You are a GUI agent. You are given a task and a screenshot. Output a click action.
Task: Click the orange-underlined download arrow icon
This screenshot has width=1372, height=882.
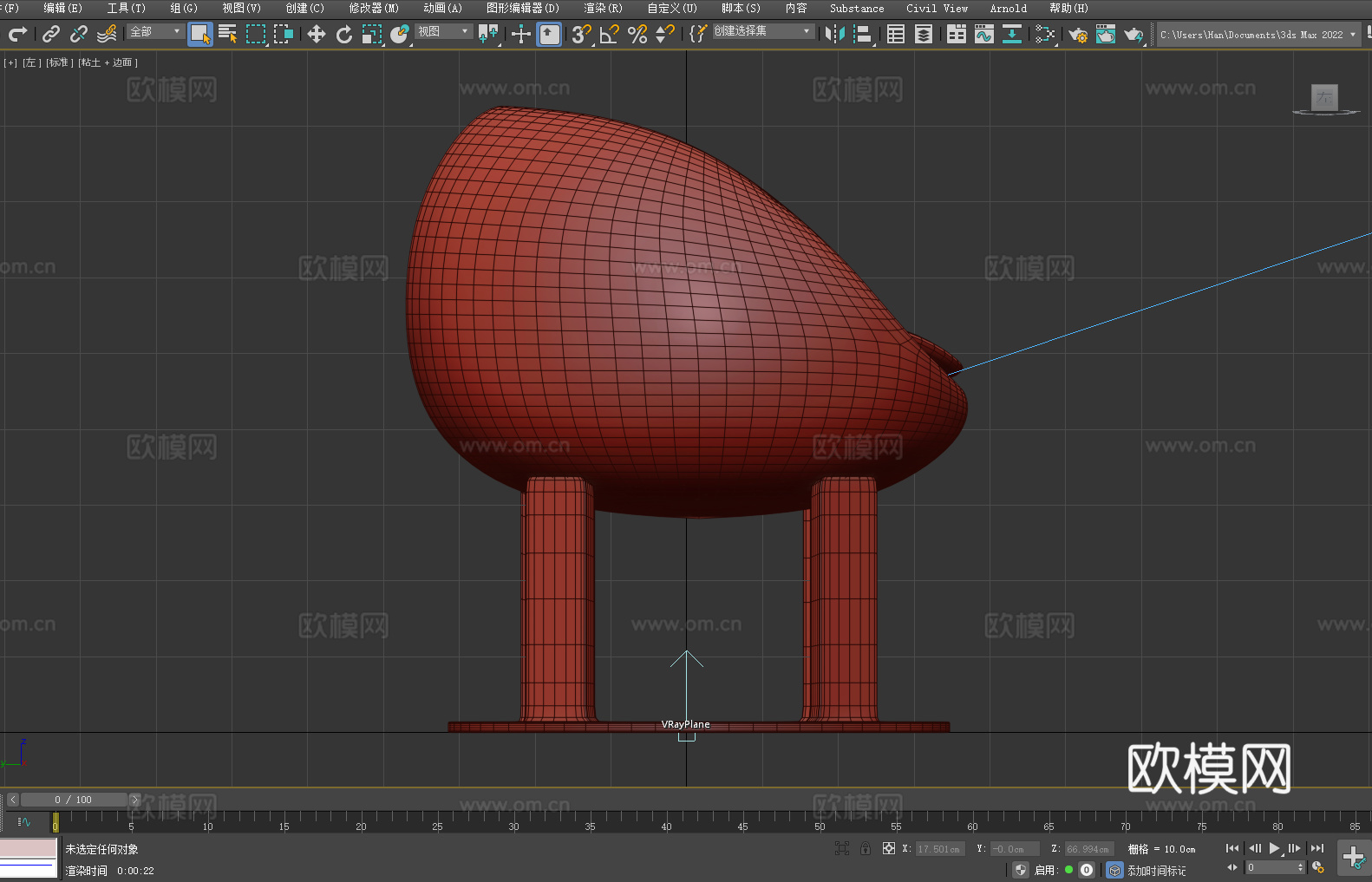1012,34
